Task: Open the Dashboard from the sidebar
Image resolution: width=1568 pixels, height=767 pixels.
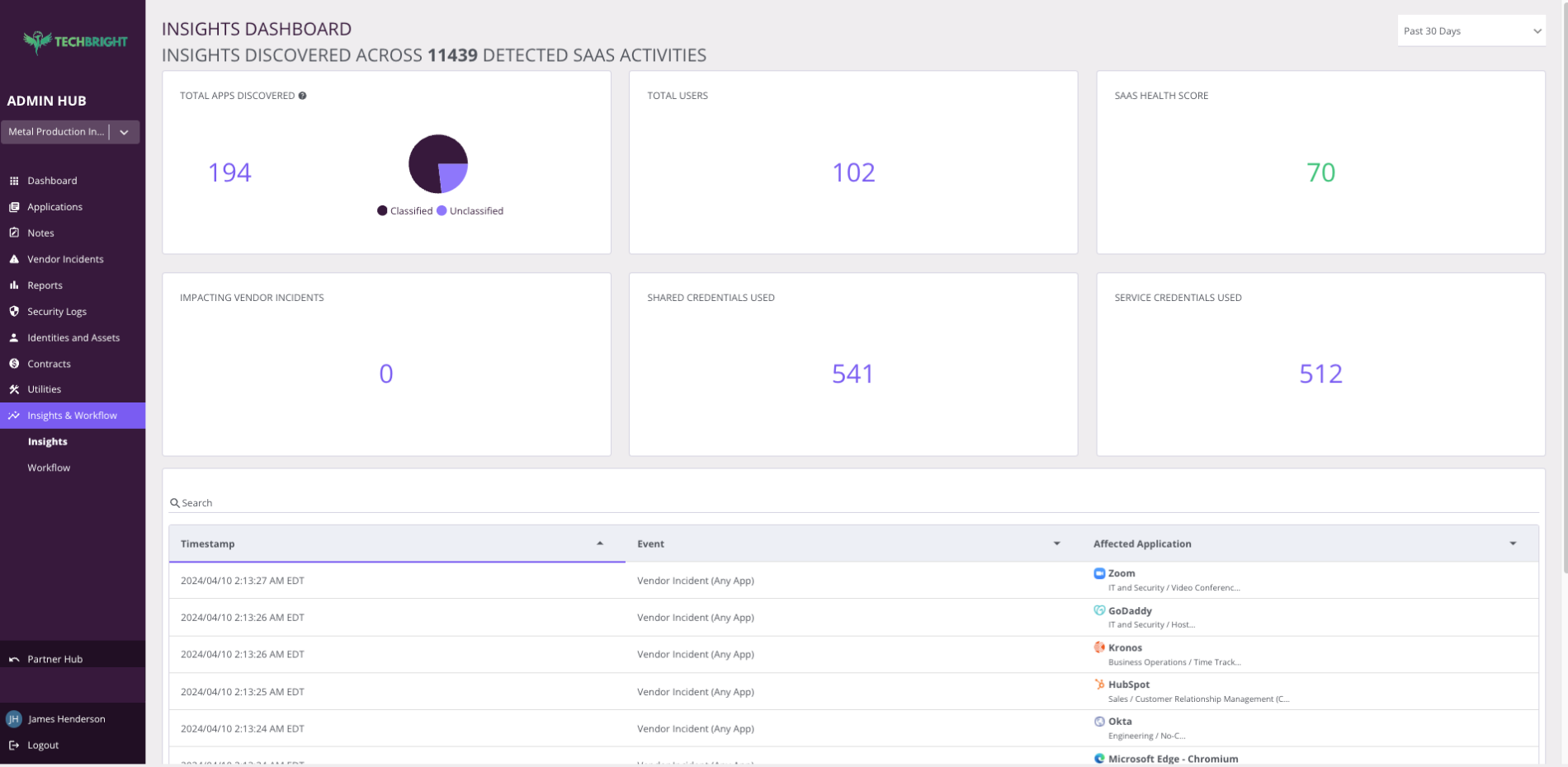Action: pyautogui.click(x=53, y=180)
